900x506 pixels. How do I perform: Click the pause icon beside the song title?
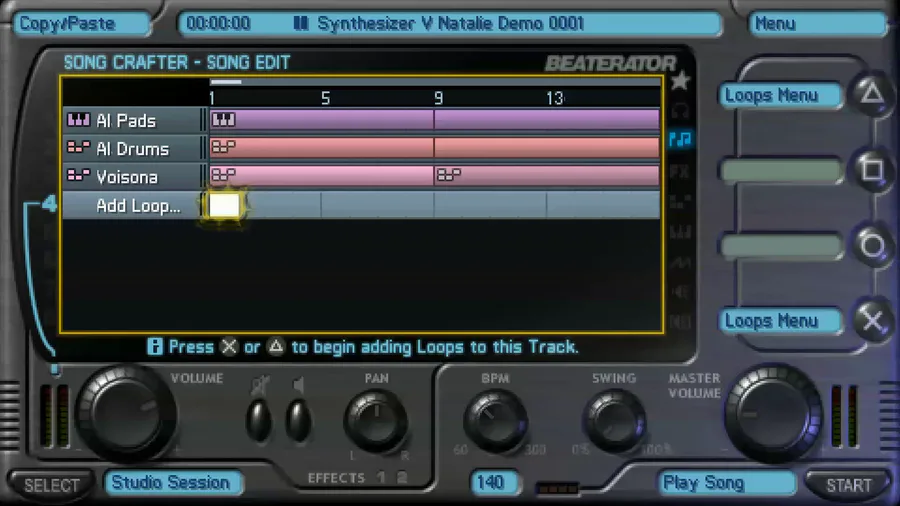tap(301, 24)
